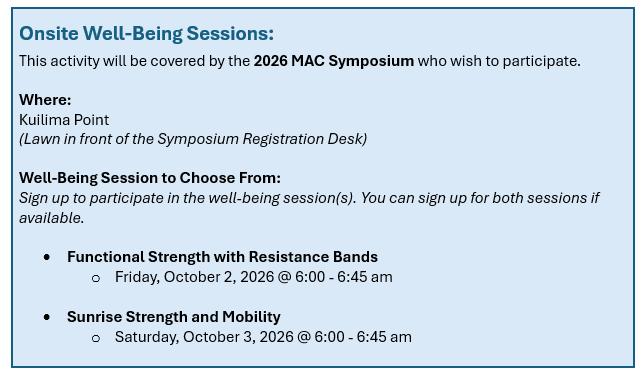Screen dimensions: 642x374
Task: Click the Well-Being Session to Choose From heading
Action: click(150, 178)
